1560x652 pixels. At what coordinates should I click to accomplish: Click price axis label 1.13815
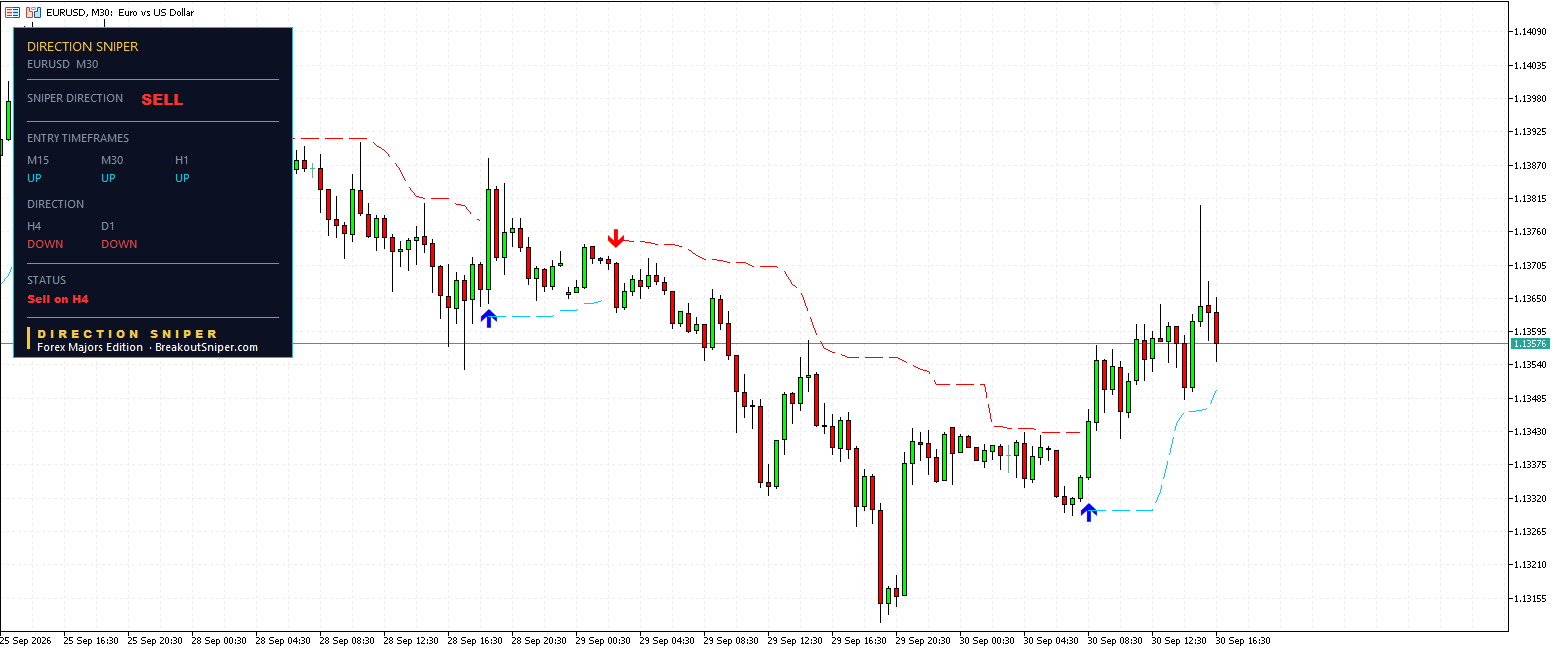tap(1531, 198)
